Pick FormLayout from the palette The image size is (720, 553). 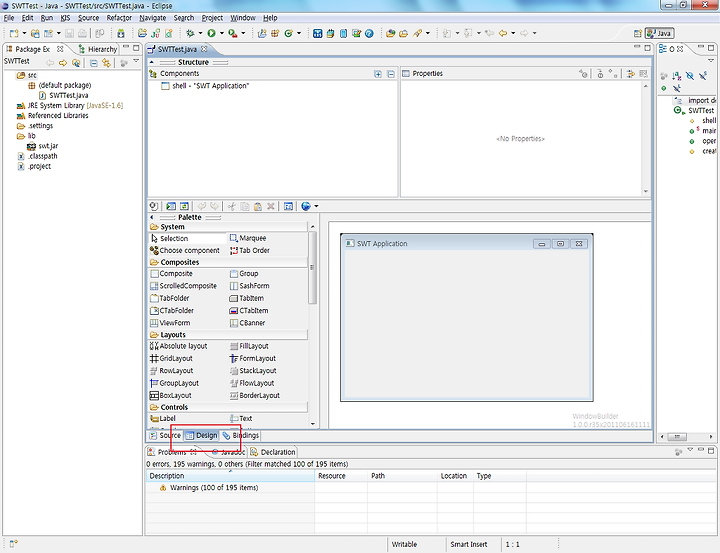click(253, 358)
